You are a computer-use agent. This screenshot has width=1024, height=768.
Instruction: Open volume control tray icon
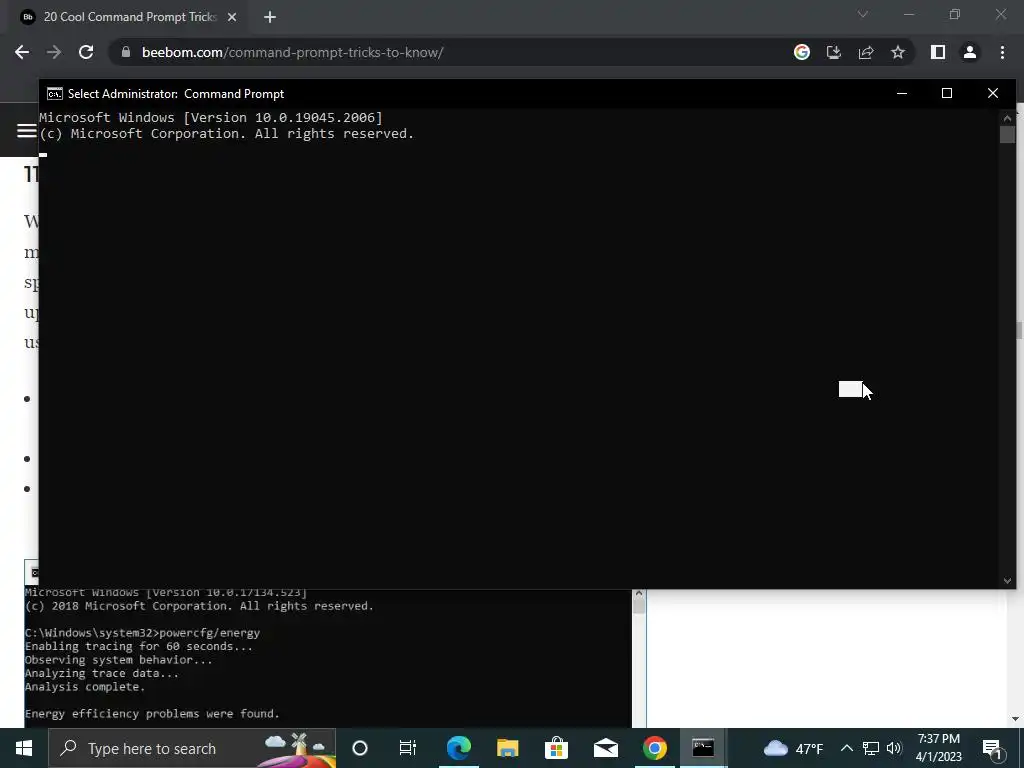[895, 748]
